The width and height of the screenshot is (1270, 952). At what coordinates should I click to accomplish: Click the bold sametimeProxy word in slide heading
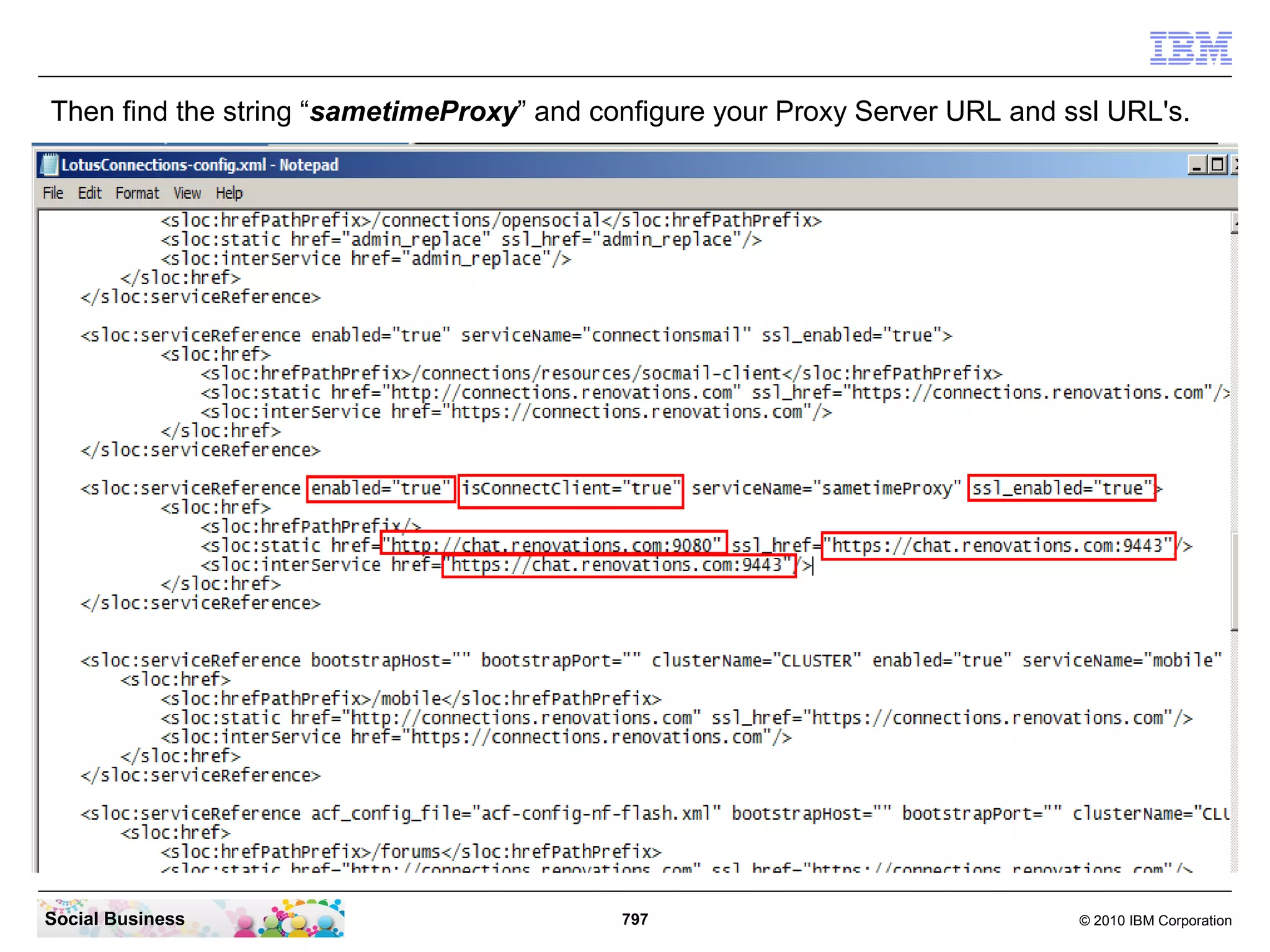[414, 112]
